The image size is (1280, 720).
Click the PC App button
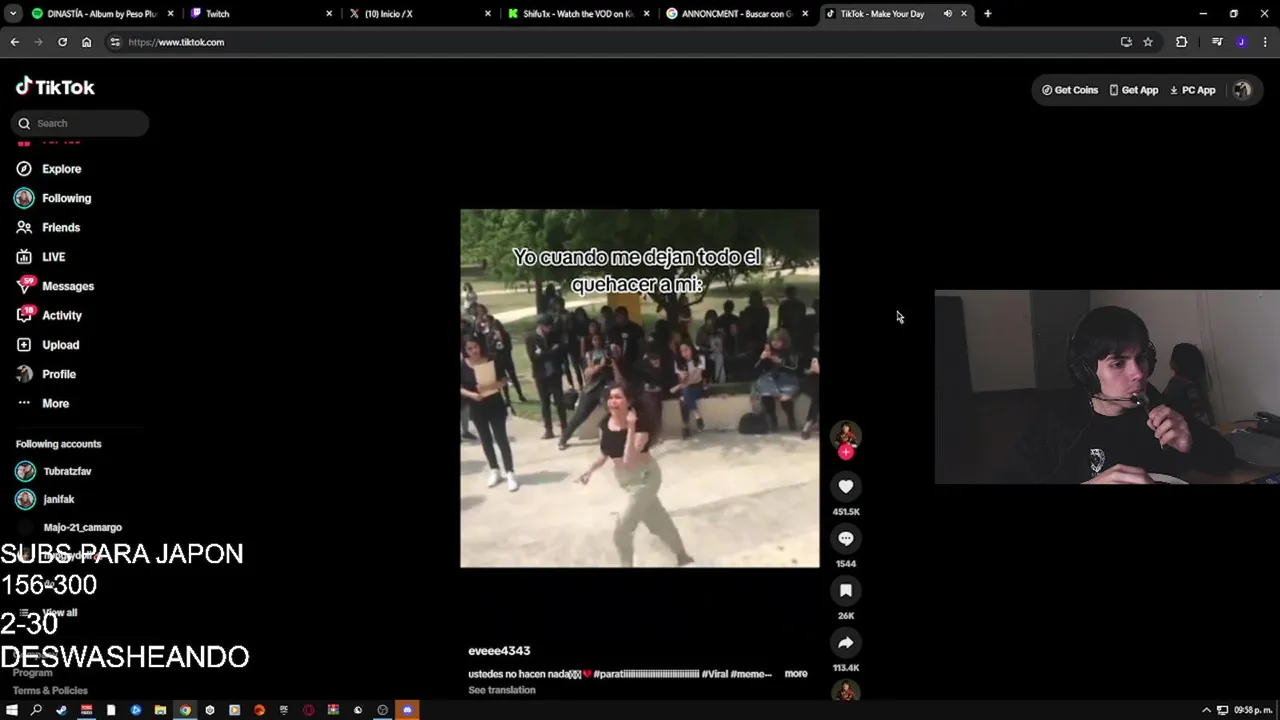point(1192,90)
